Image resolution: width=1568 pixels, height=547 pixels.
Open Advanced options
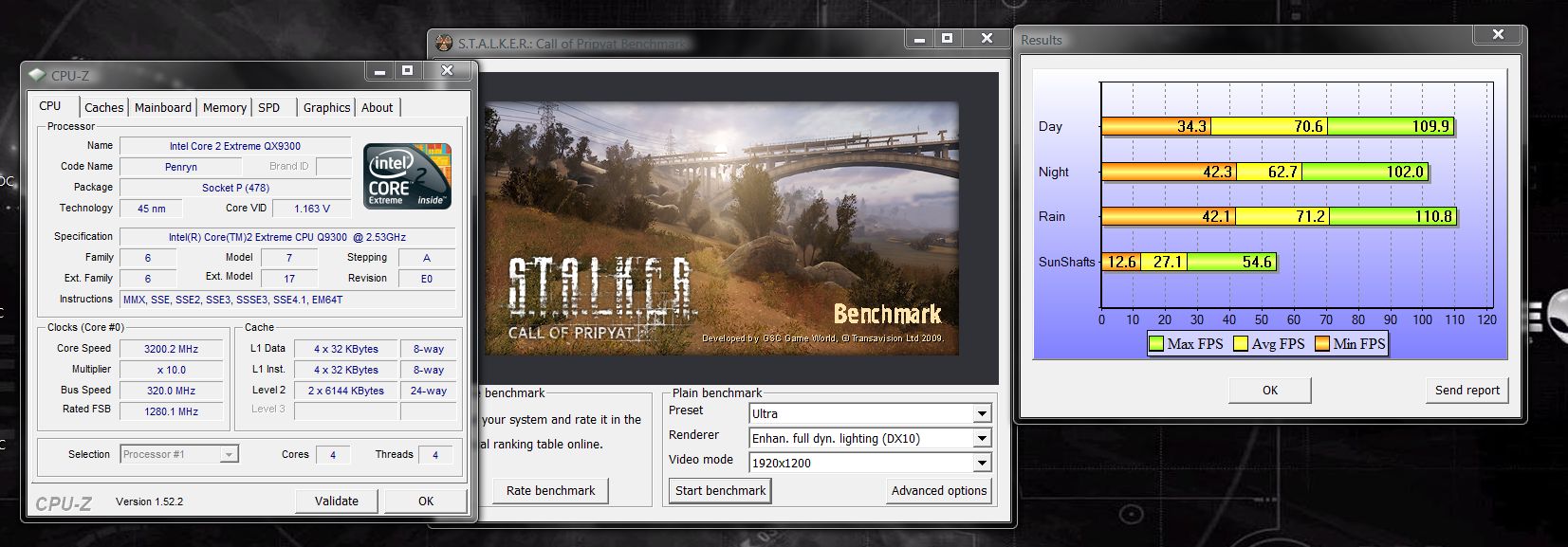[x=939, y=490]
